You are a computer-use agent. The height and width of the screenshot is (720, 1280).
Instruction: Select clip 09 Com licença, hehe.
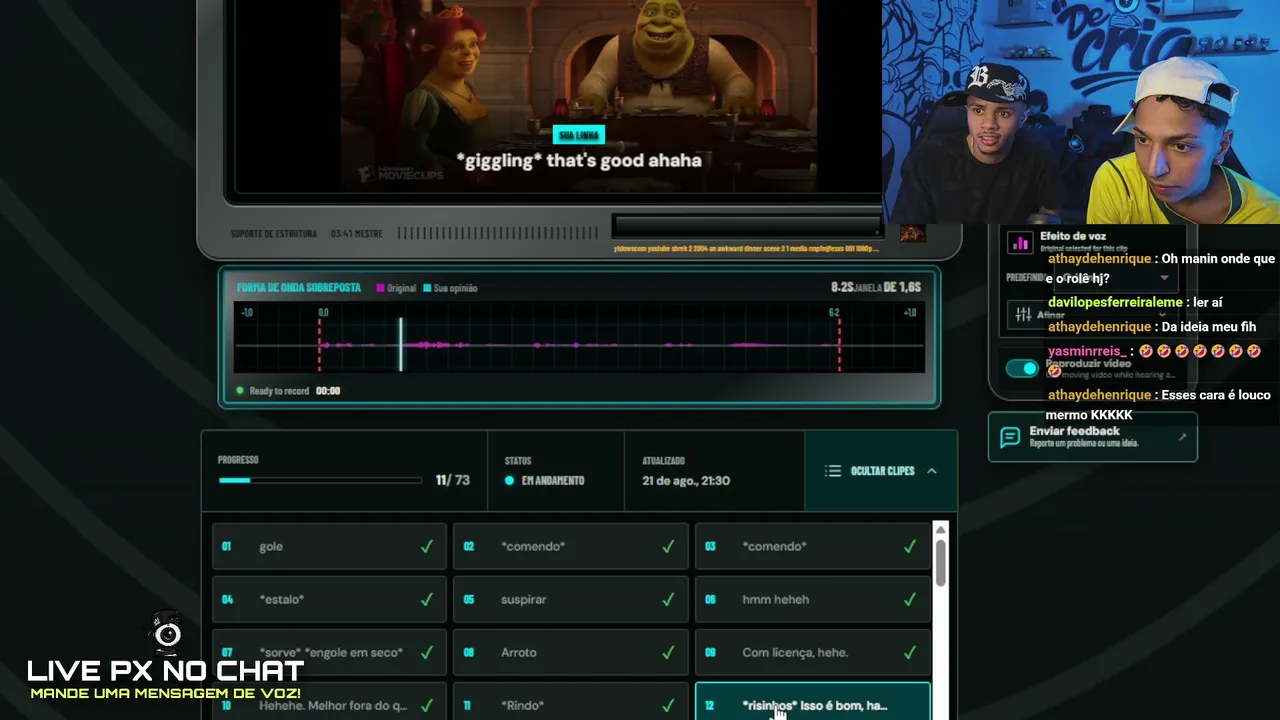(812, 653)
